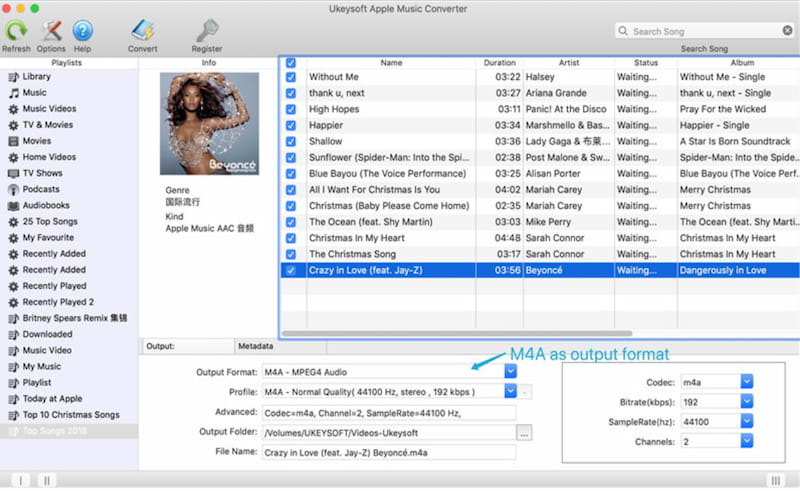Sort songs by the Name column
Viewport: 800px width, 491px height.
tap(391, 63)
